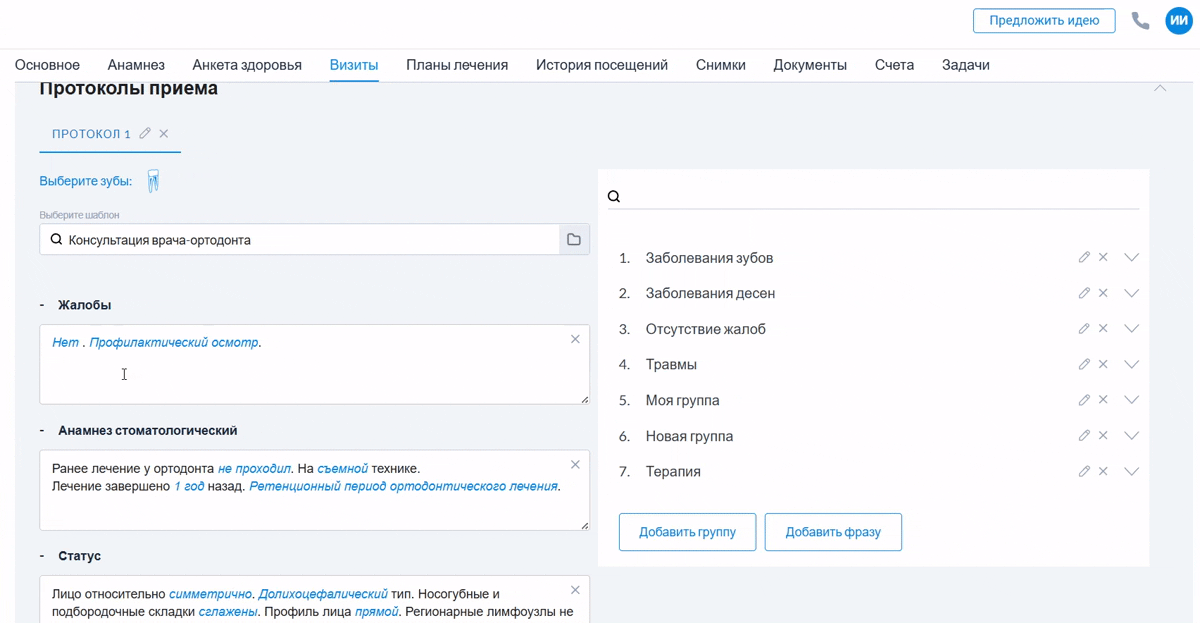The width and height of the screenshot is (1200, 623).
Task: Expand the Терапия group
Action: click(x=1131, y=471)
